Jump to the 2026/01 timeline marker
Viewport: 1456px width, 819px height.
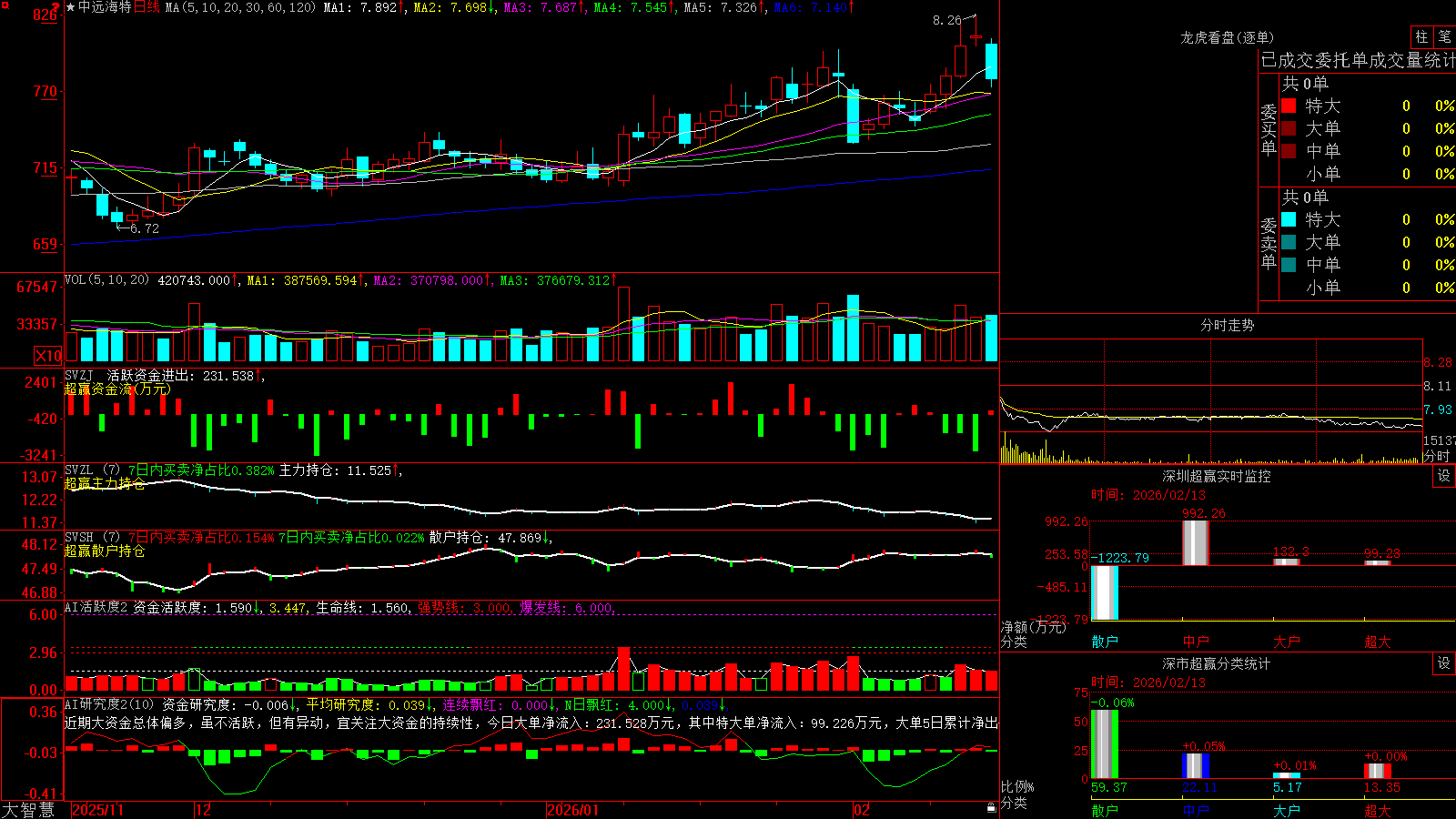pyautogui.click(x=573, y=810)
